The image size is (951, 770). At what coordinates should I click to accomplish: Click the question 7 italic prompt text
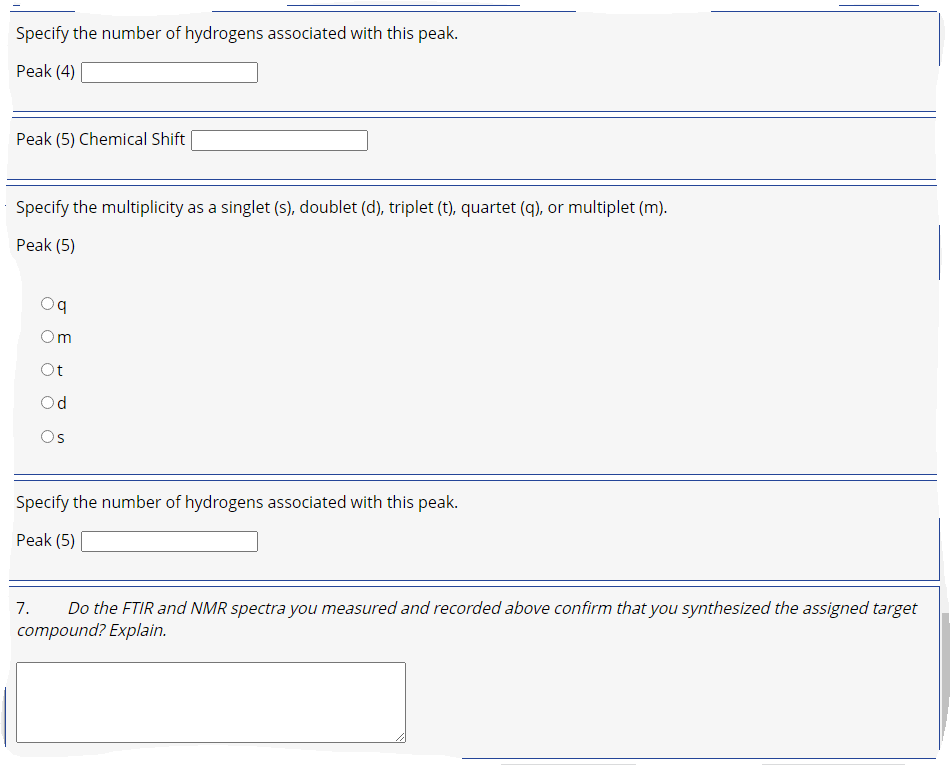coord(466,618)
